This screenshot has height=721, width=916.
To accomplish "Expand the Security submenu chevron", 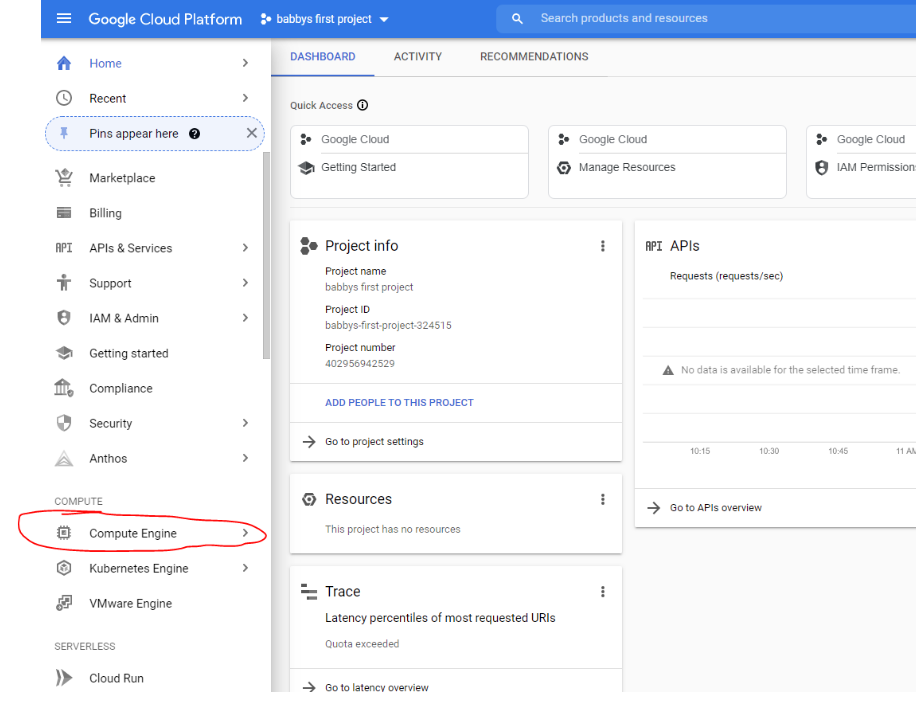I will coord(245,423).
